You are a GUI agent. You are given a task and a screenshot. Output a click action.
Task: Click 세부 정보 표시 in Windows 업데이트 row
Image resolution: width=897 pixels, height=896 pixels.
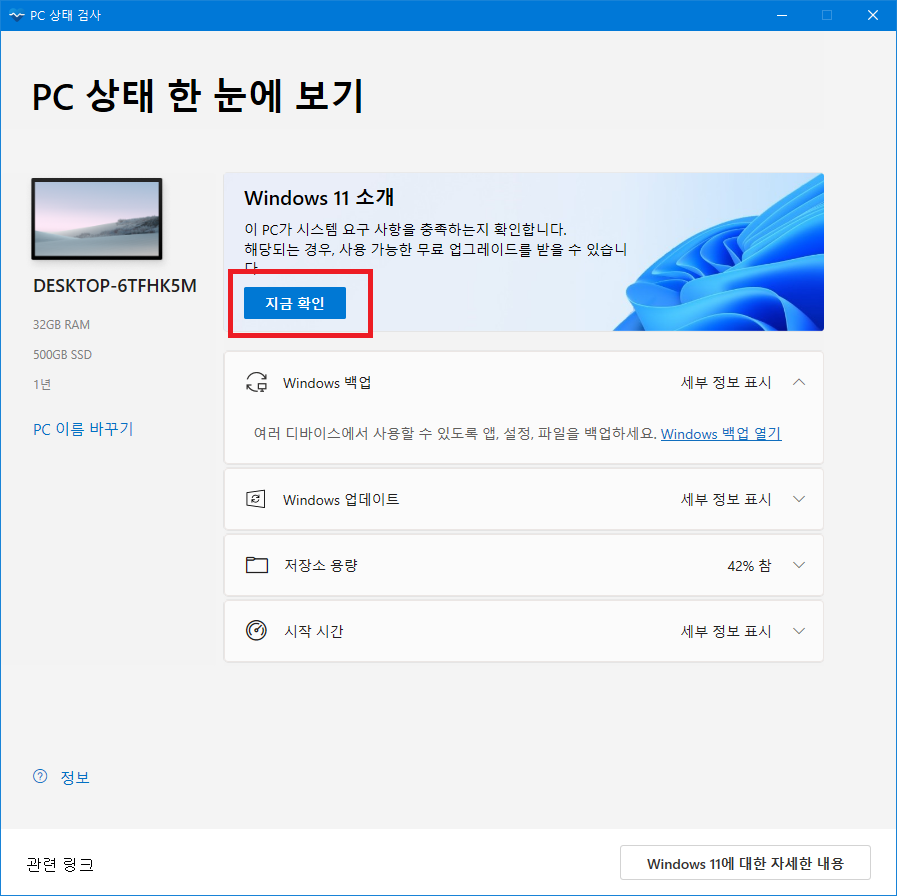[726, 499]
